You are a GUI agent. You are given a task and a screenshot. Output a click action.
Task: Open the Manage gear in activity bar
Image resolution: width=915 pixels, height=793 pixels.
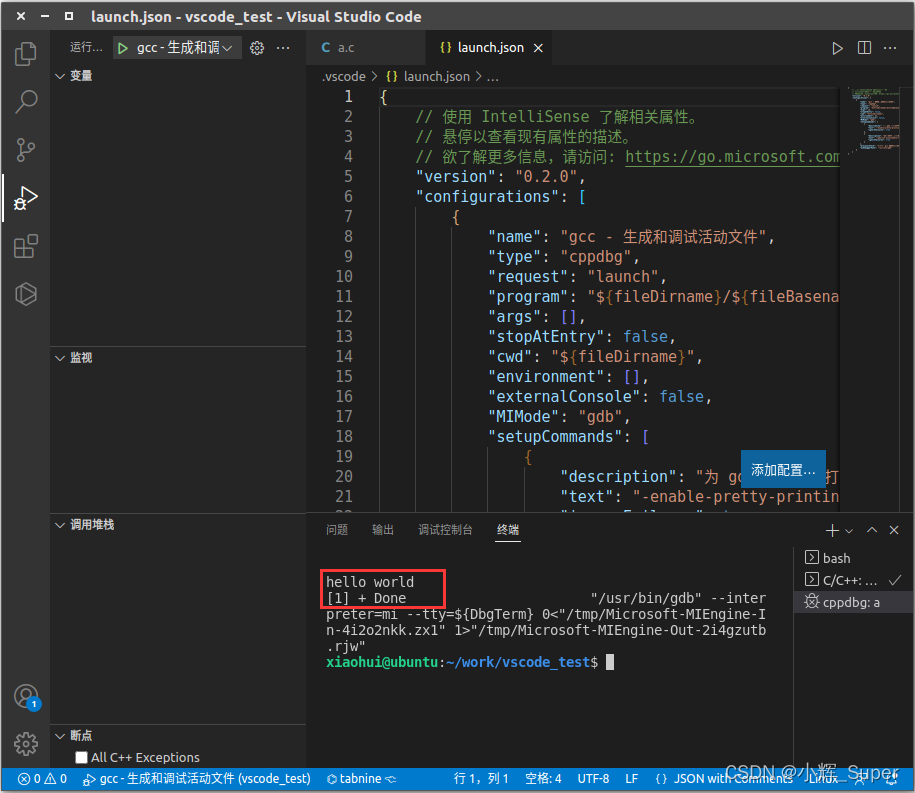point(26,743)
